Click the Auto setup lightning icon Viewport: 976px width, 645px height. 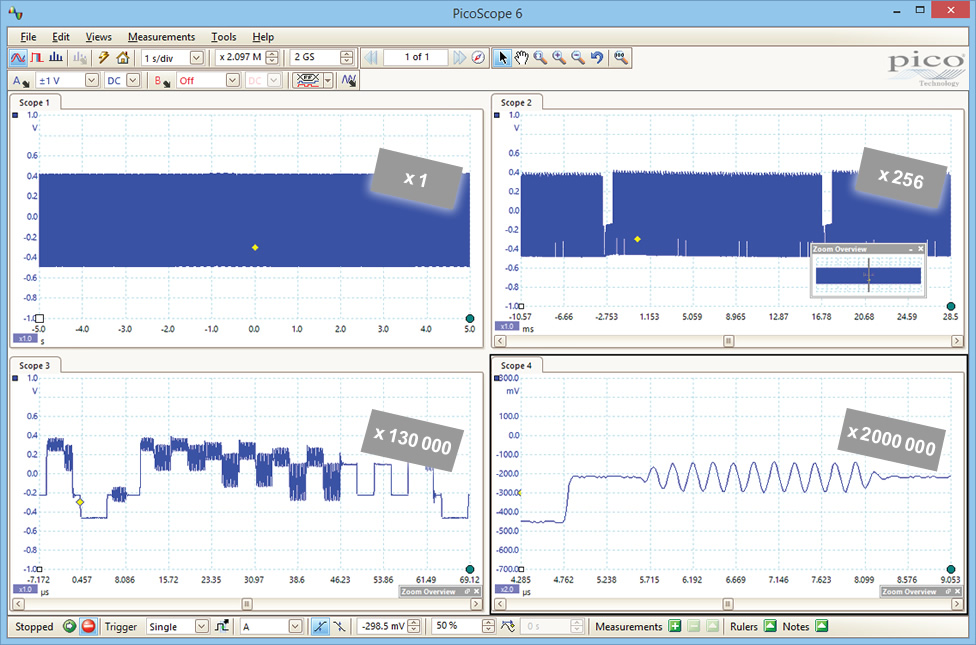click(104, 58)
